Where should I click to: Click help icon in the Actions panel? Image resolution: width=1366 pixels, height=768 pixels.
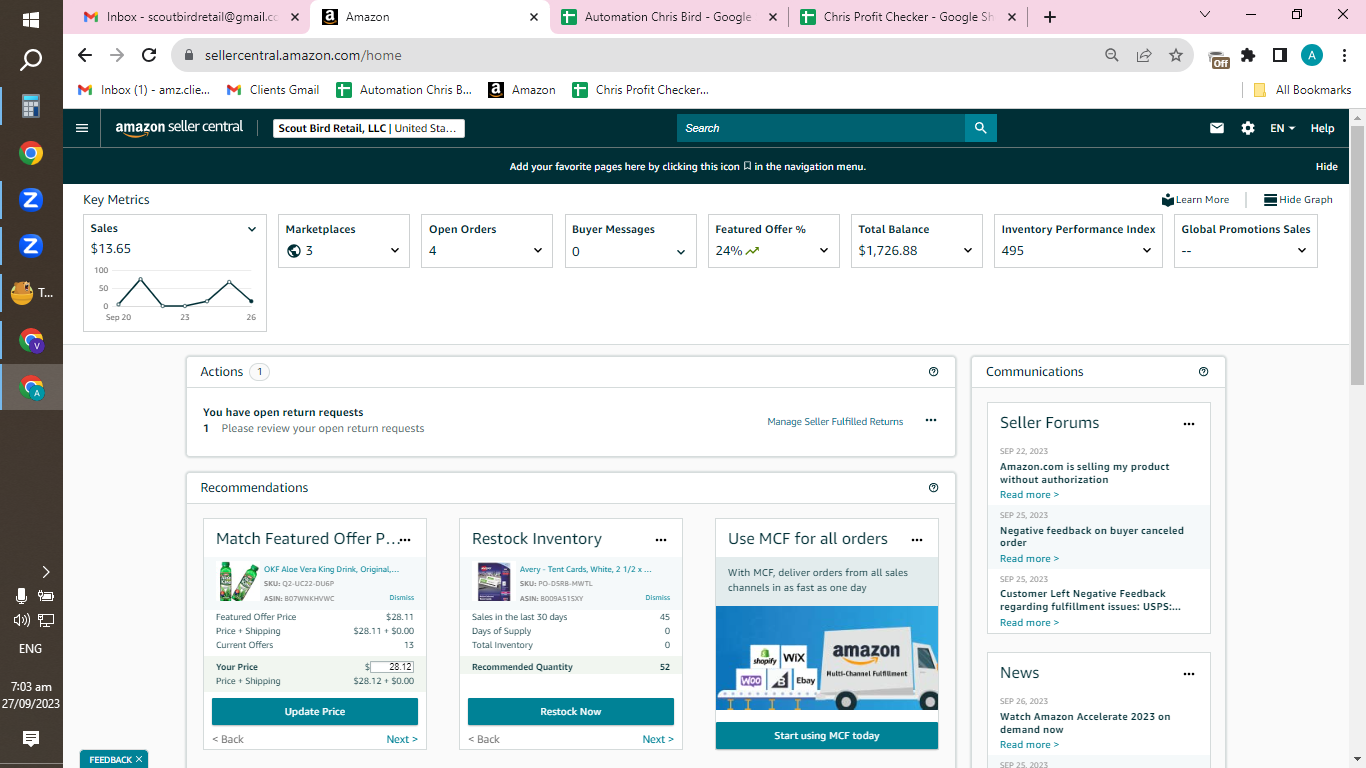[934, 372]
